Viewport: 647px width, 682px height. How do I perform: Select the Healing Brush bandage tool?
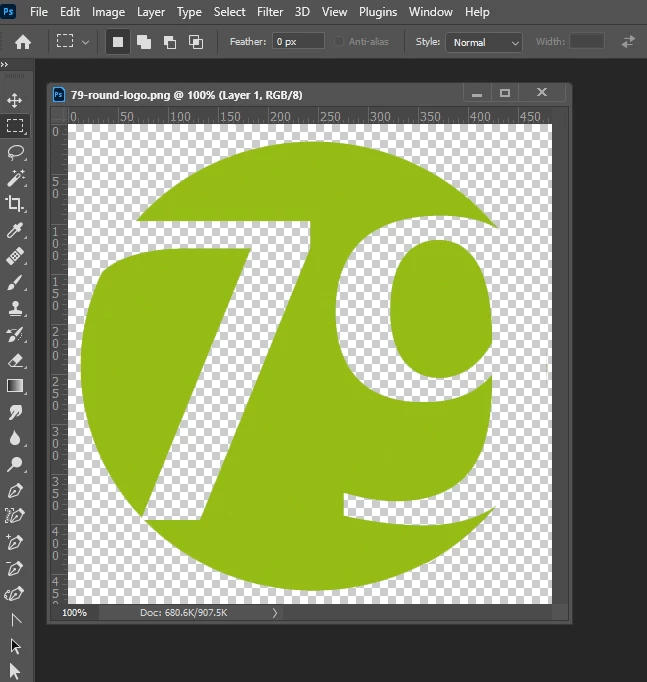tap(15, 256)
